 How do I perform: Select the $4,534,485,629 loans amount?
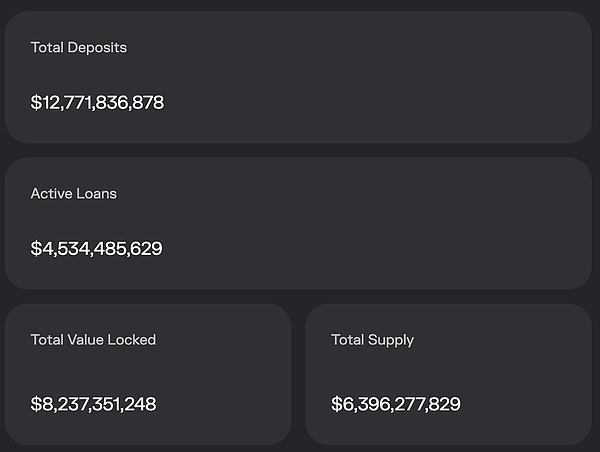[96, 248]
